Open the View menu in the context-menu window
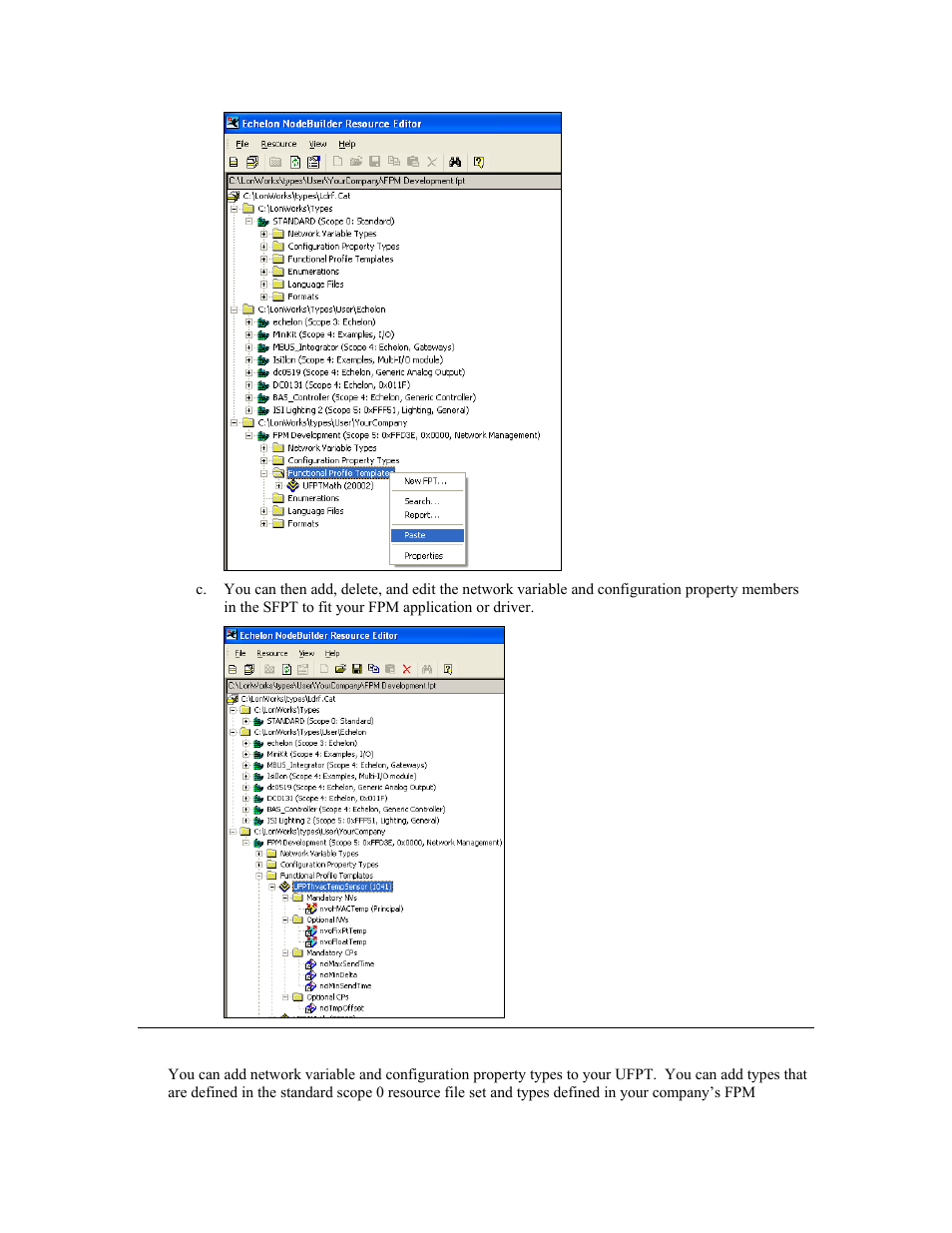 click(x=317, y=144)
